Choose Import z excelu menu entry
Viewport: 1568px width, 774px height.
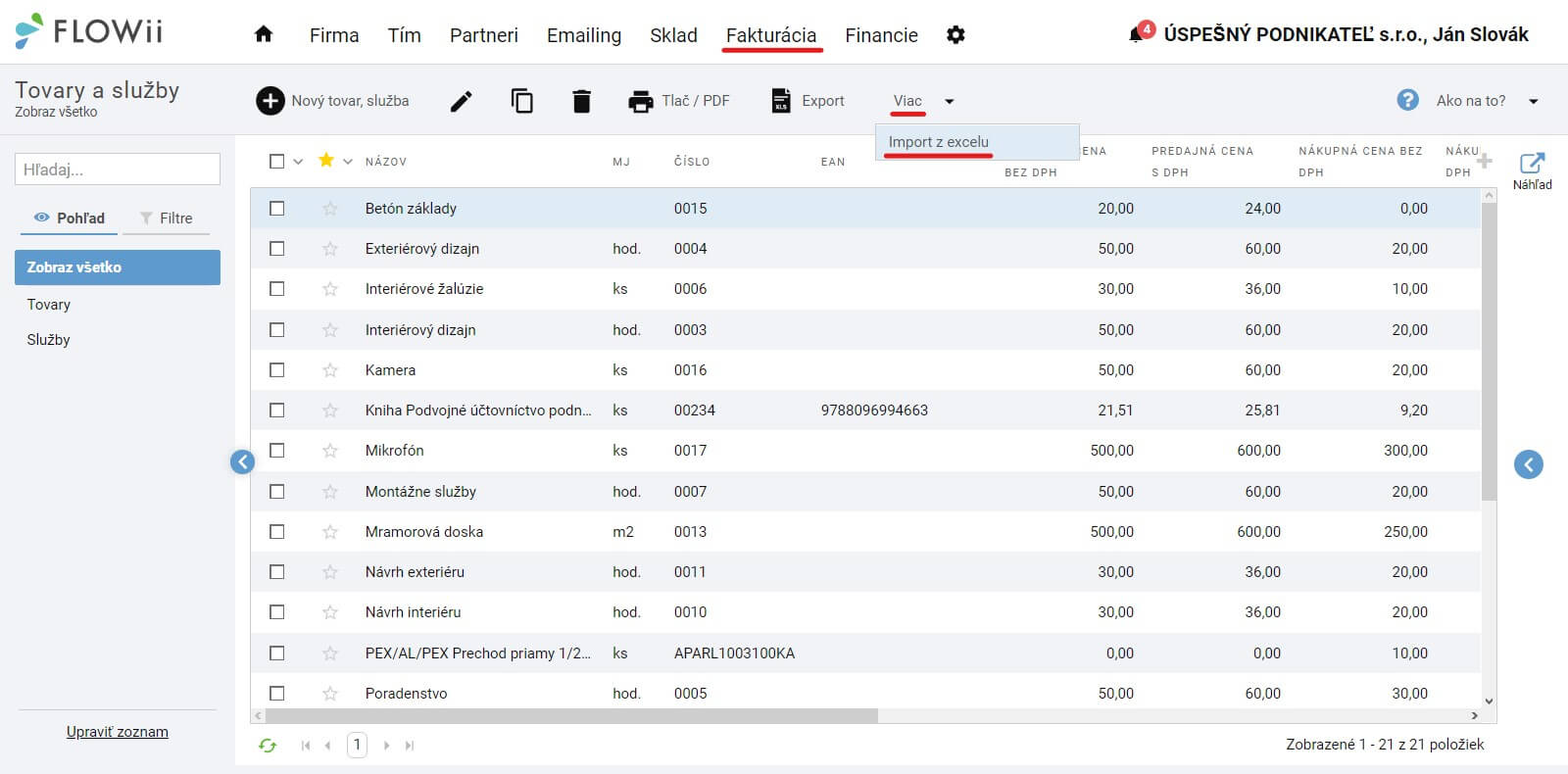(x=939, y=142)
